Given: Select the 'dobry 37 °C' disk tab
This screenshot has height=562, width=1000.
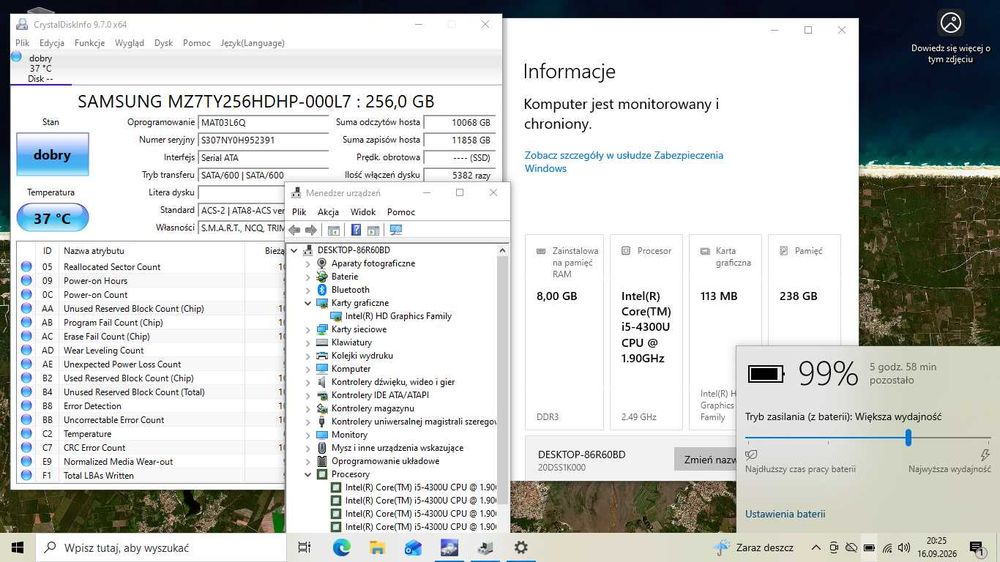Looking at the screenshot, I should click(40, 68).
